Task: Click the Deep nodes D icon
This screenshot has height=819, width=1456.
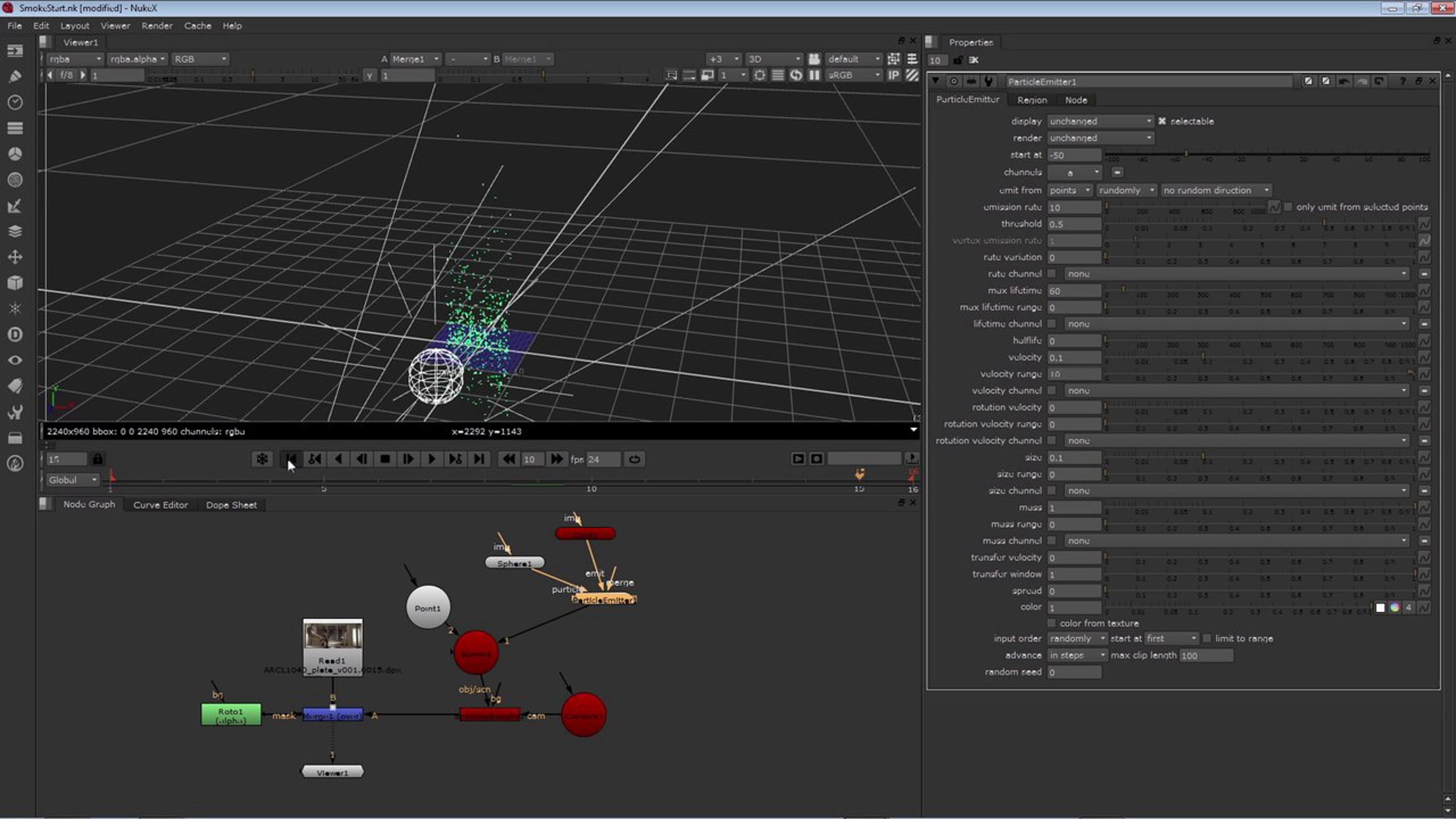Action: tap(15, 334)
